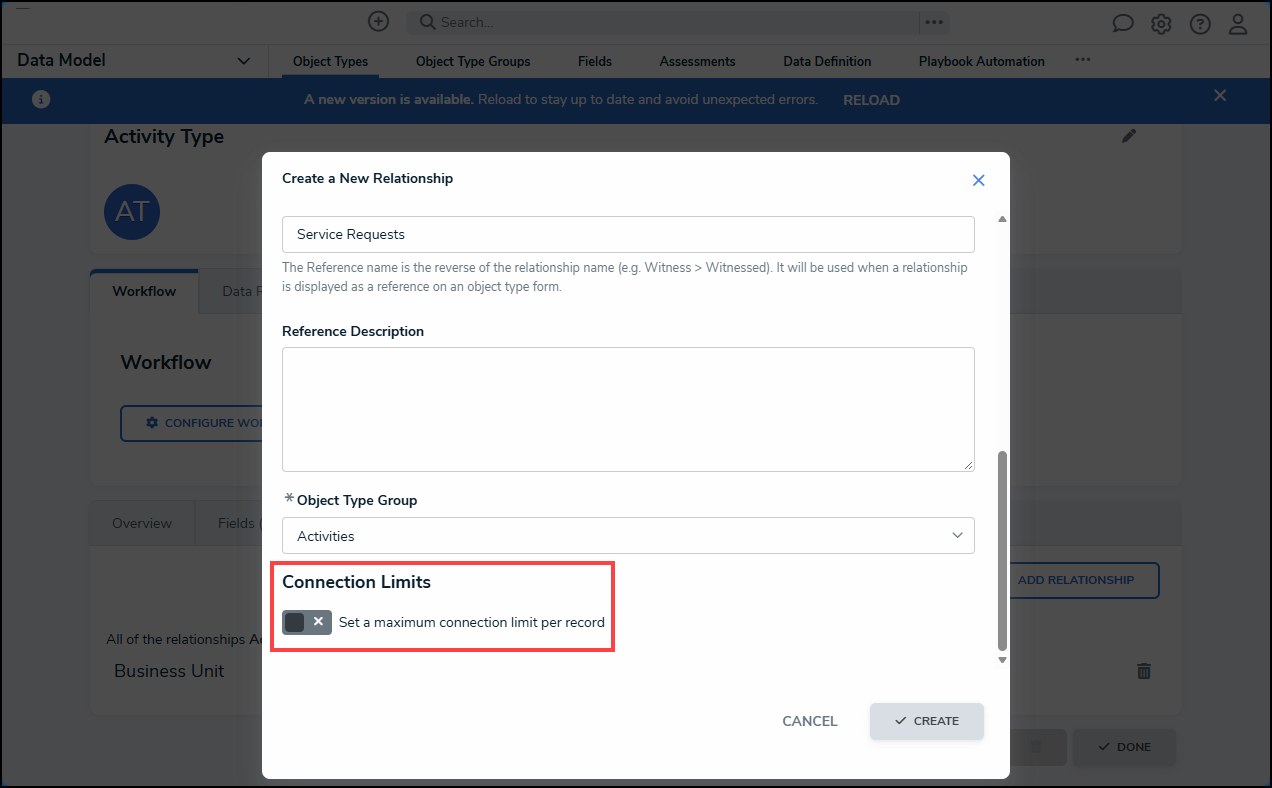
Task: Click the dialog scroll up arrow
Action: pos(1002,219)
